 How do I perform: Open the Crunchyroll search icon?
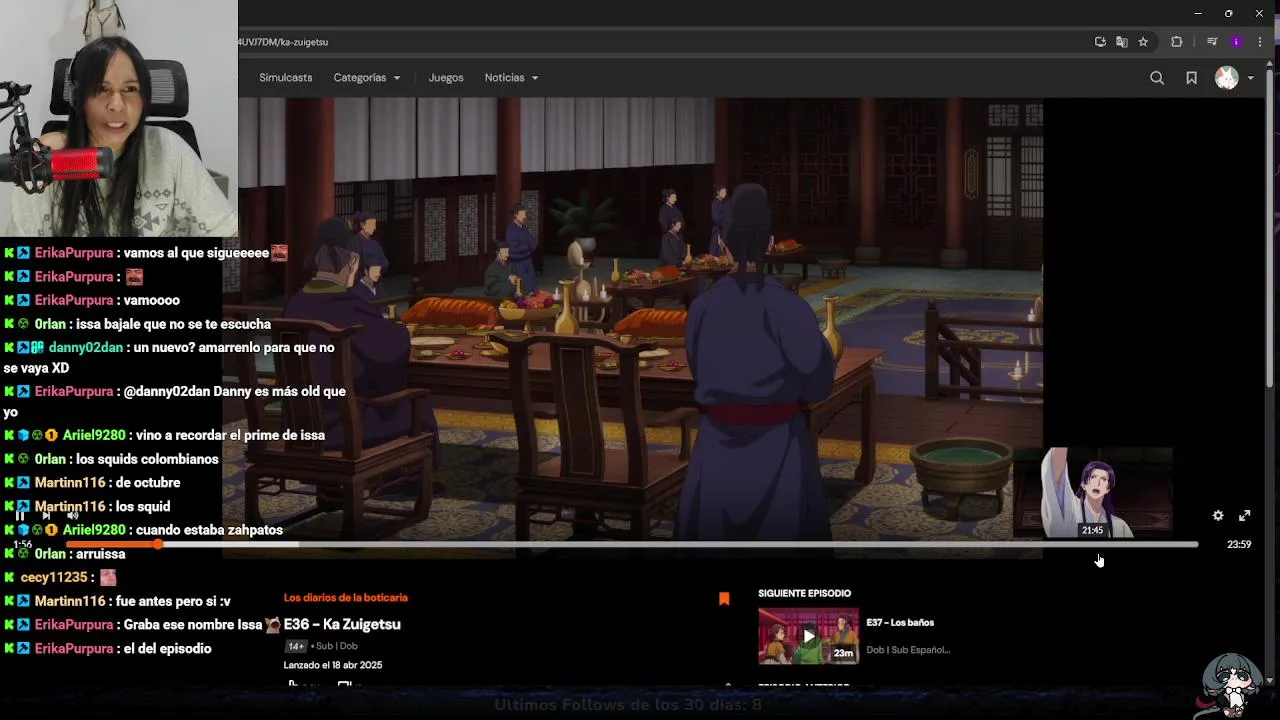(x=1157, y=78)
